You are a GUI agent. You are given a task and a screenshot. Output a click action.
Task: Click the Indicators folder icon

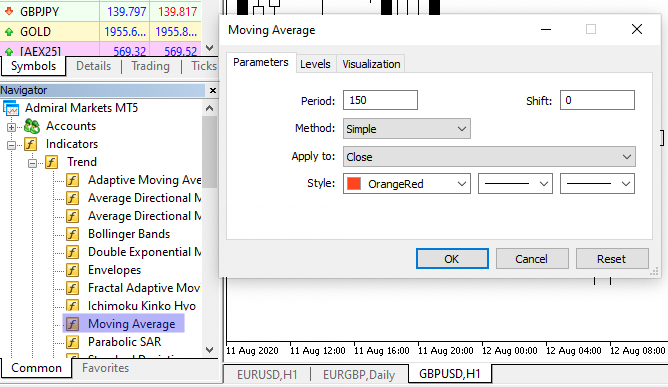click(x=31, y=144)
